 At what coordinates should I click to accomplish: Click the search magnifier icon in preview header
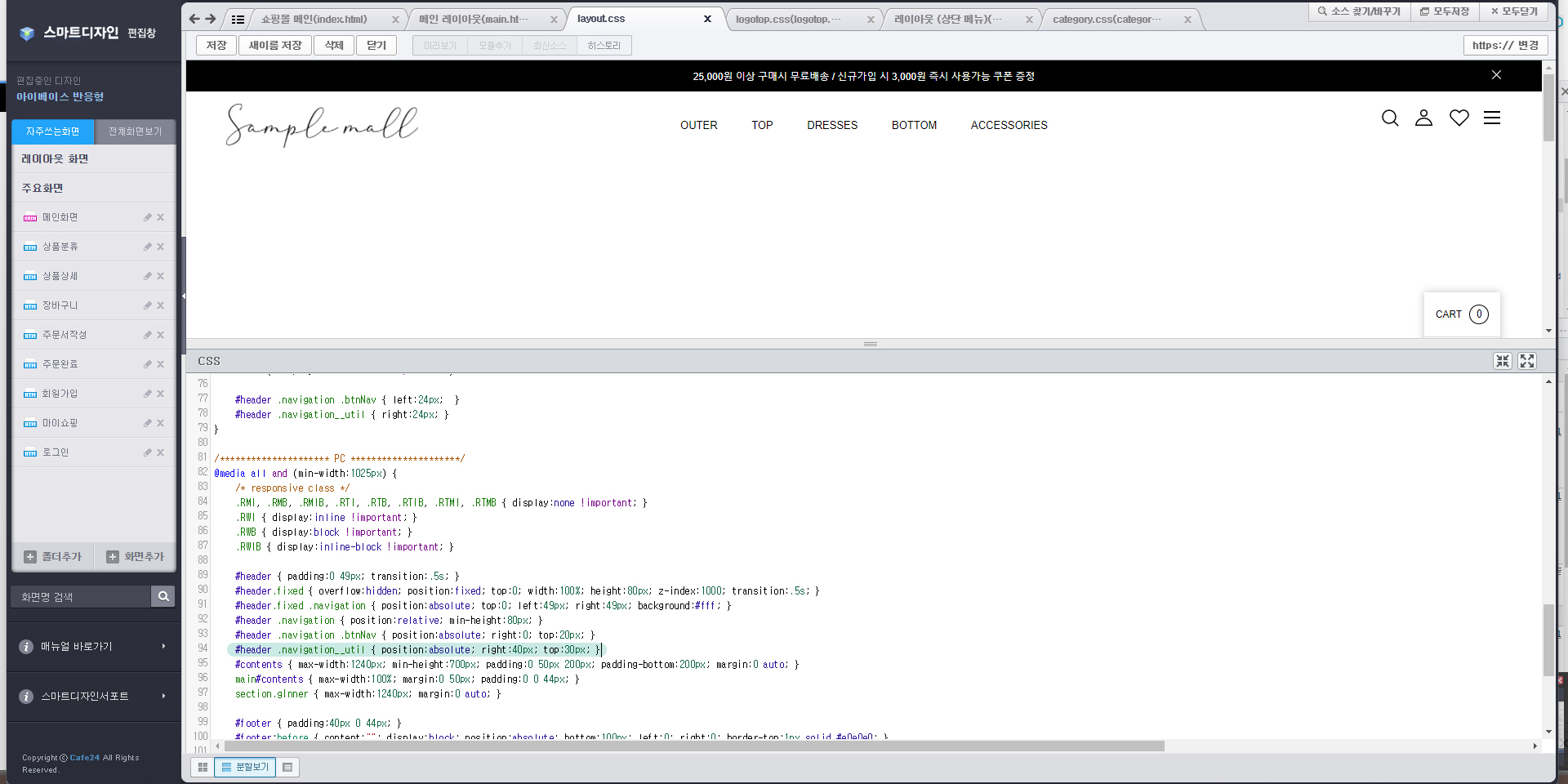pos(1390,118)
